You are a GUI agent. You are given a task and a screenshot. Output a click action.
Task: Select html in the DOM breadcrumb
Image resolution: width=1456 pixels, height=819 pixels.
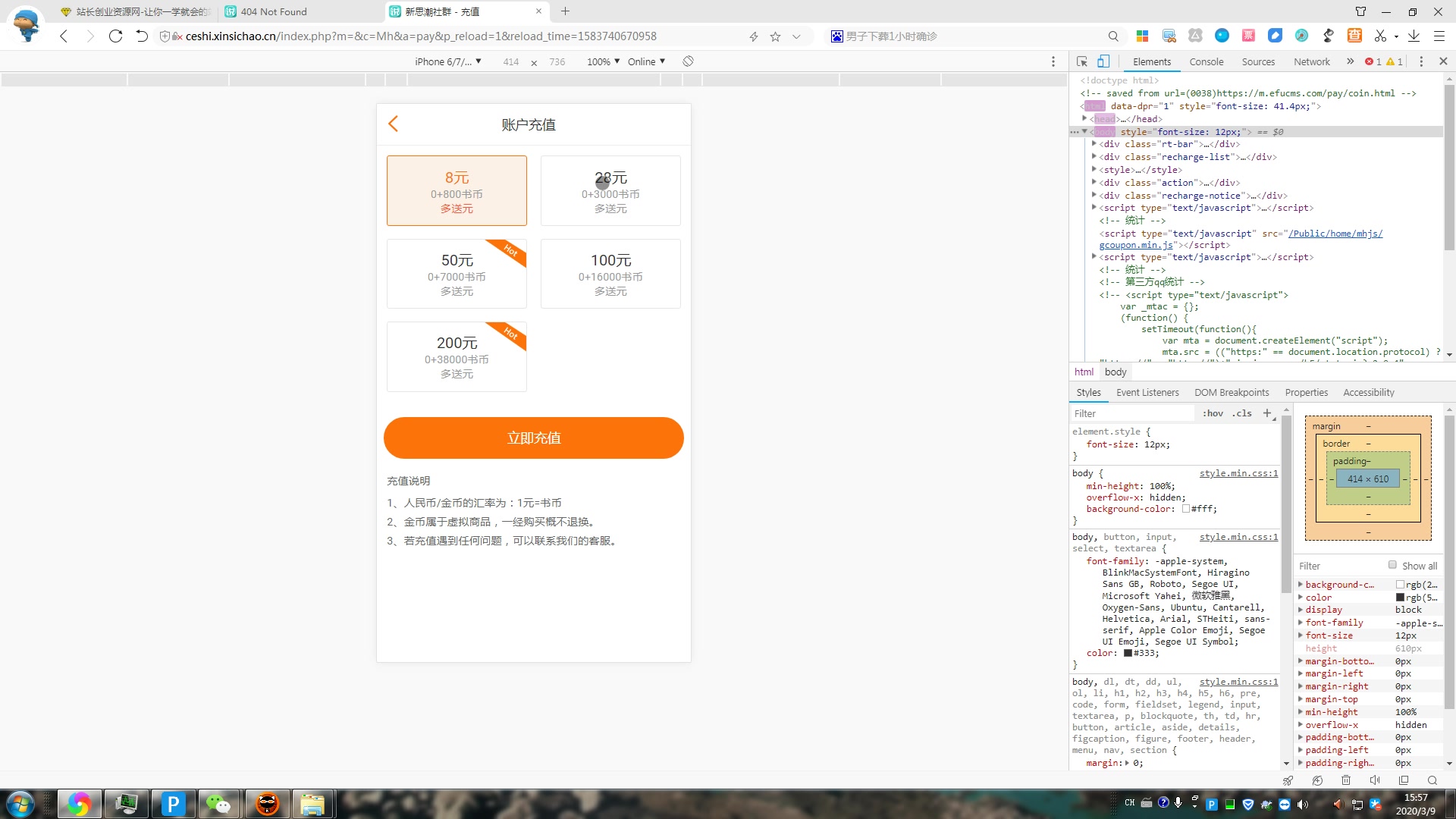click(1084, 372)
